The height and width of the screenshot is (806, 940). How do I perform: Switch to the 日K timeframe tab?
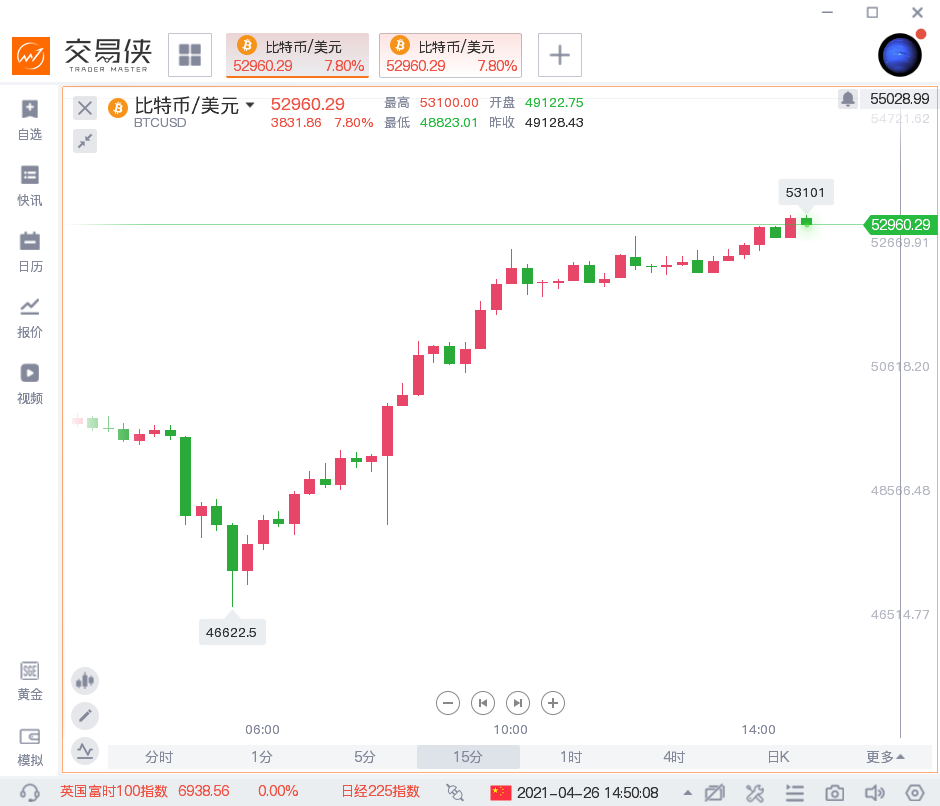click(x=778, y=757)
